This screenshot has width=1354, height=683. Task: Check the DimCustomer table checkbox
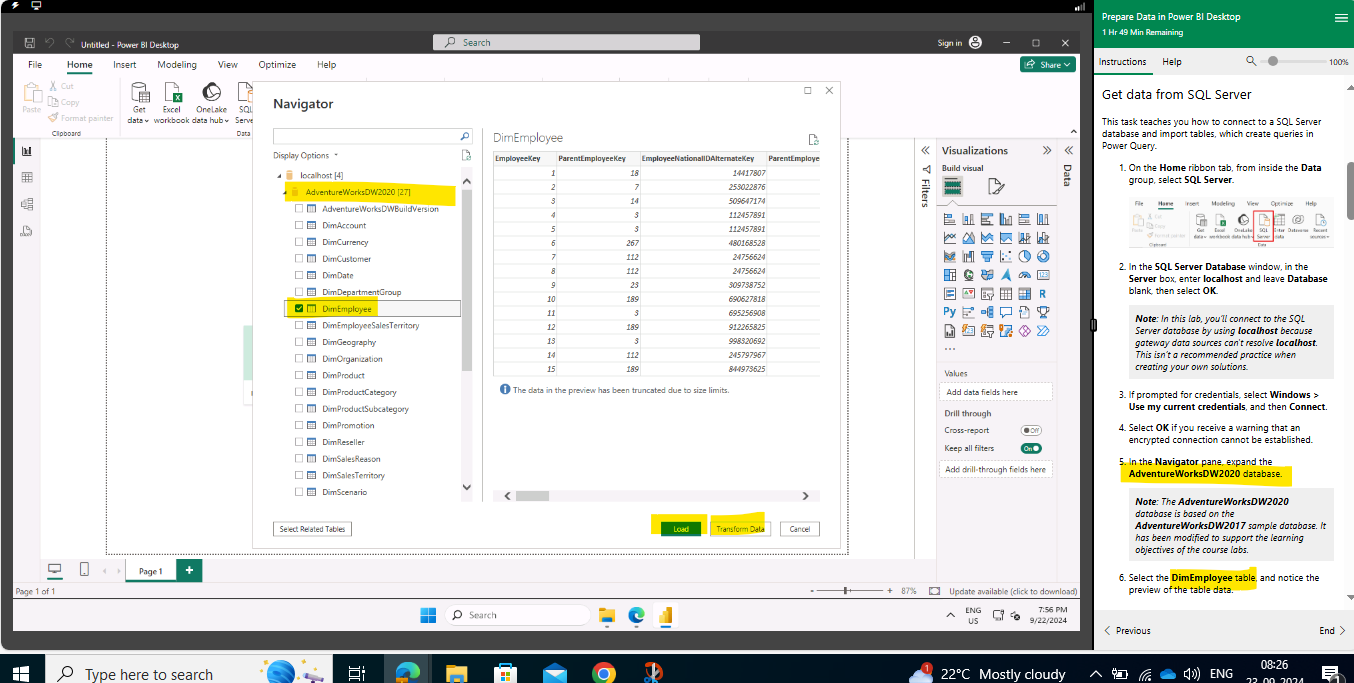pos(299,259)
